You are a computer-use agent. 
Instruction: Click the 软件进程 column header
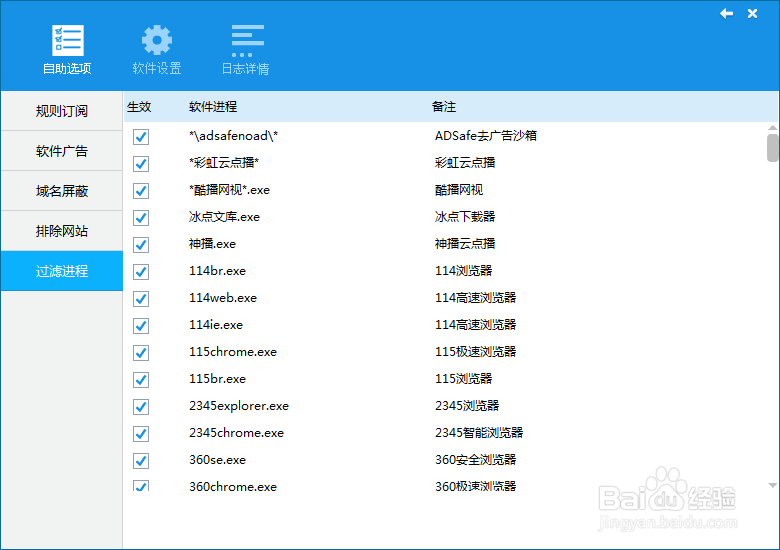(x=213, y=107)
